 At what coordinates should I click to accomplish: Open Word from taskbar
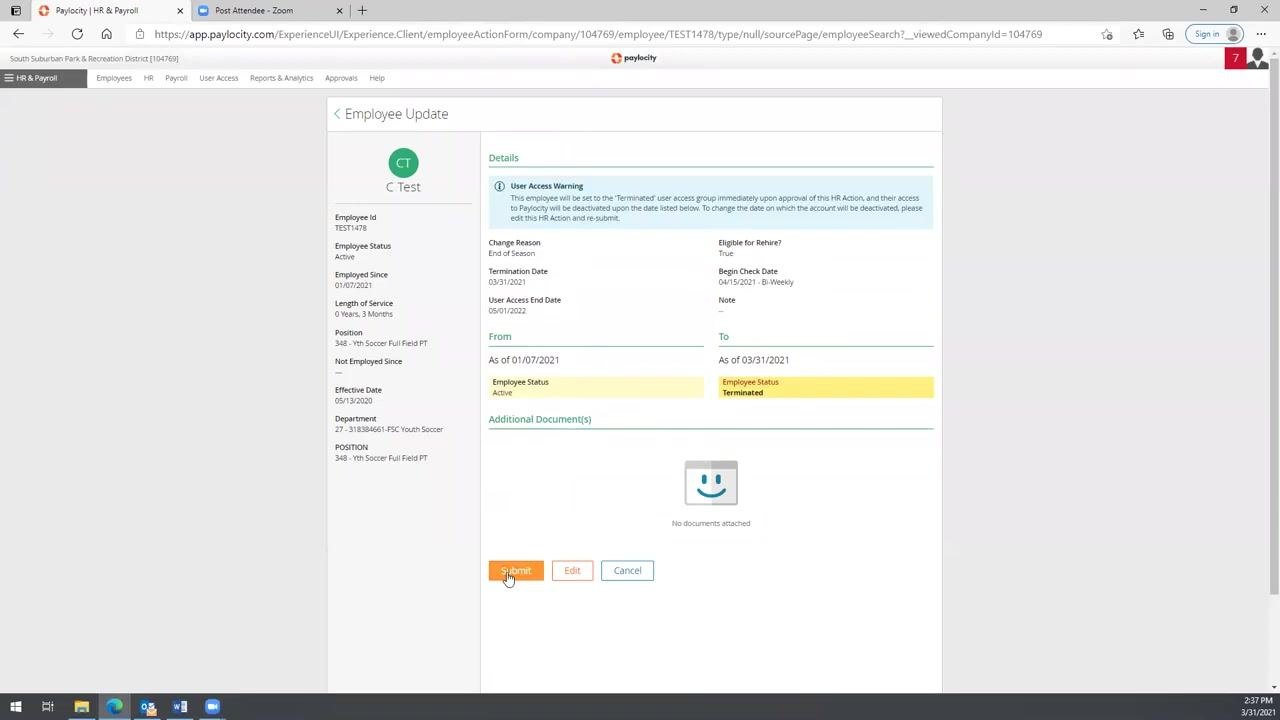coord(180,707)
